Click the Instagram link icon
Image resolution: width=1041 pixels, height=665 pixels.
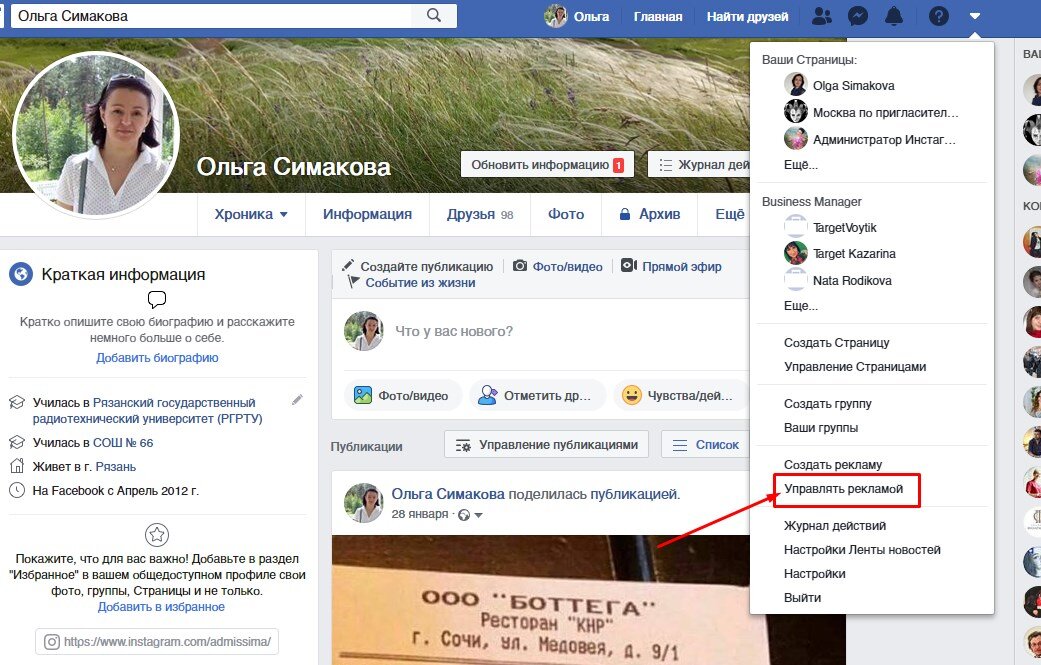pos(51,642)
